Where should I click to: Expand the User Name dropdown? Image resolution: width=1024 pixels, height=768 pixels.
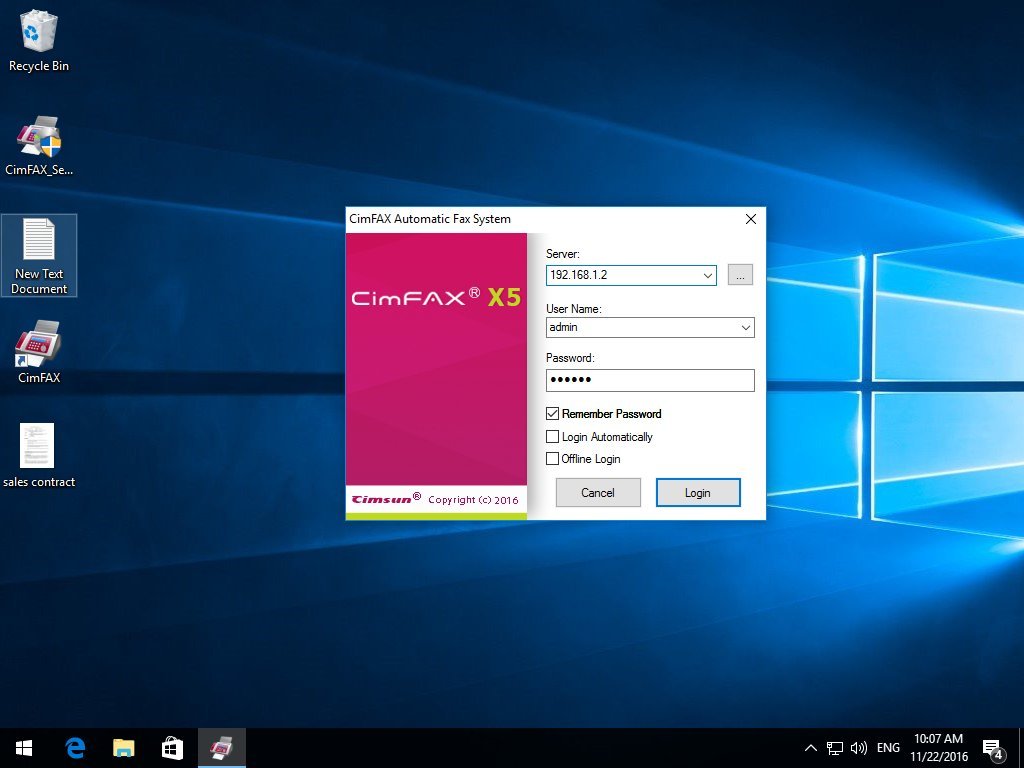(745, 327)
